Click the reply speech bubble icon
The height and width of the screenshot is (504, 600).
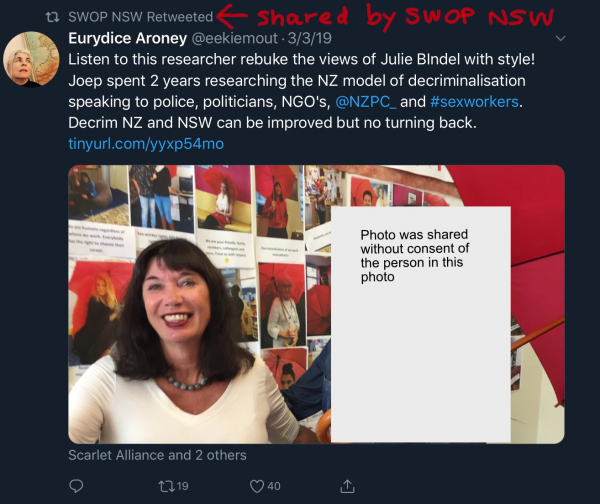(x=76, y=486)
